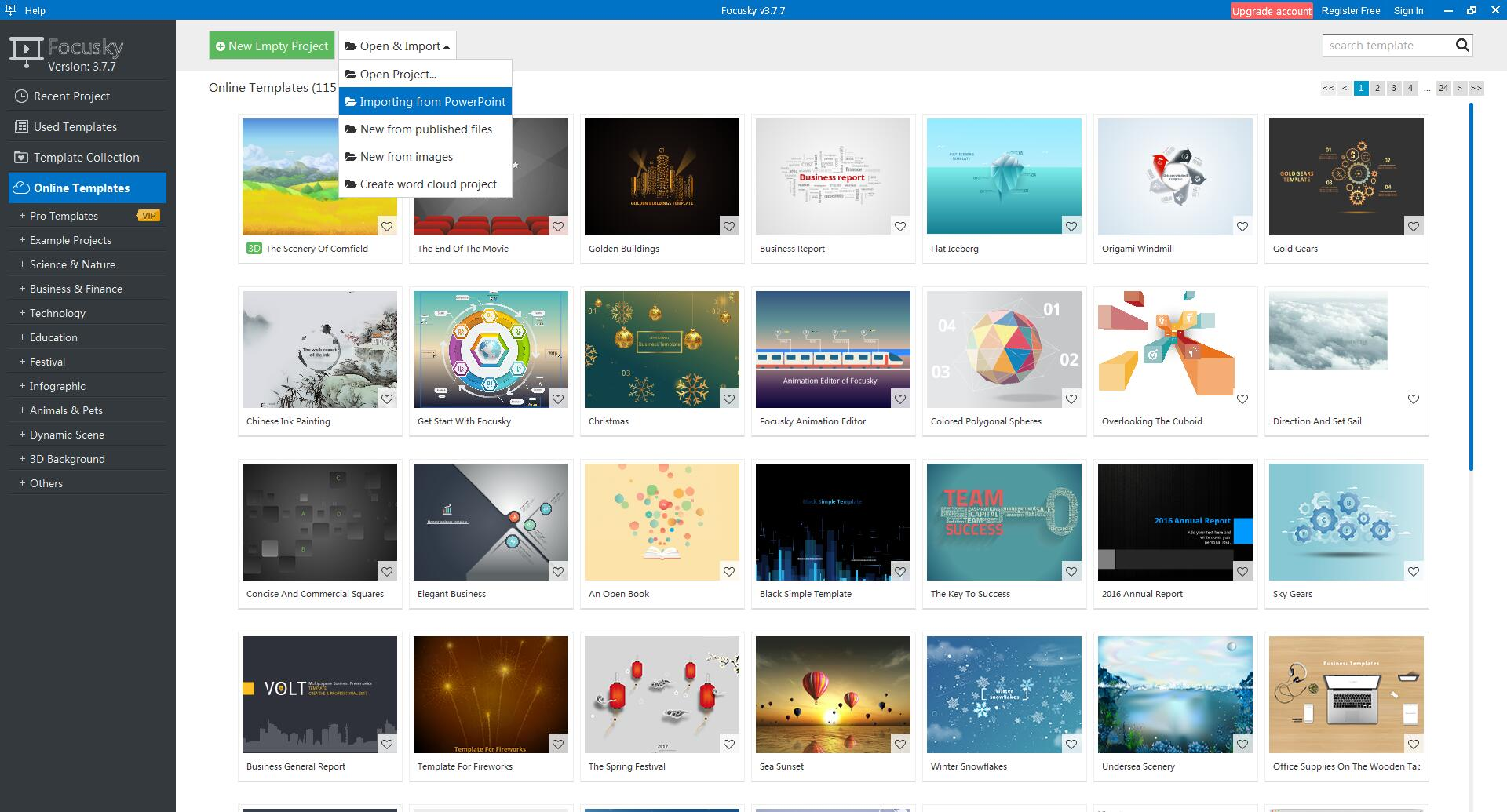
Task: Click the Recent Project clock icon
Action: (x=21, y=96)
